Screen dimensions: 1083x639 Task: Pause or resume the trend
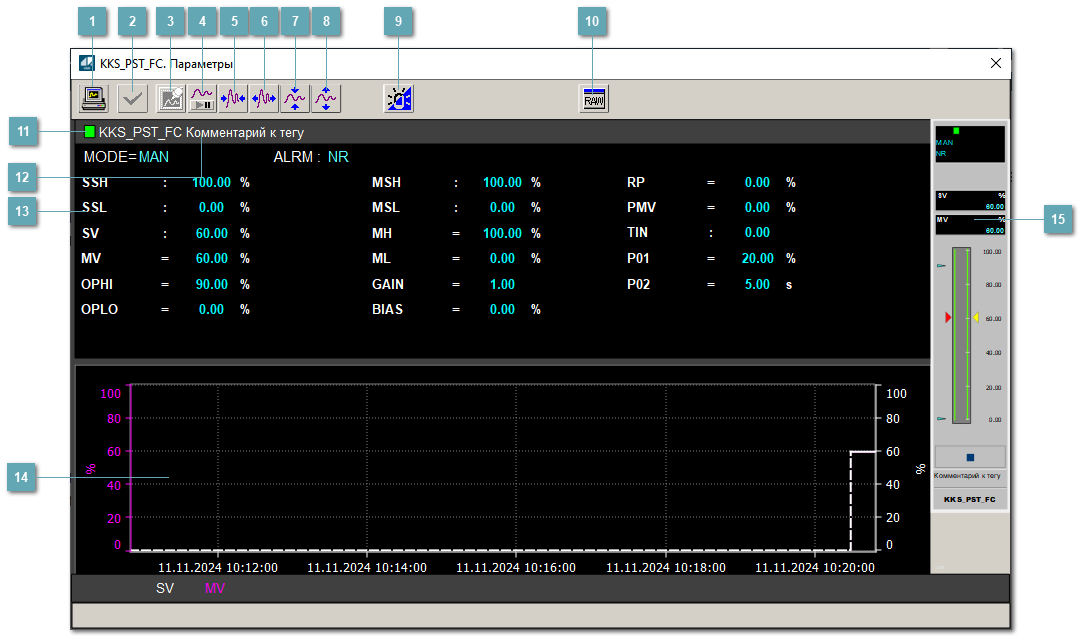pyautogui.click(x=202, y=98)
